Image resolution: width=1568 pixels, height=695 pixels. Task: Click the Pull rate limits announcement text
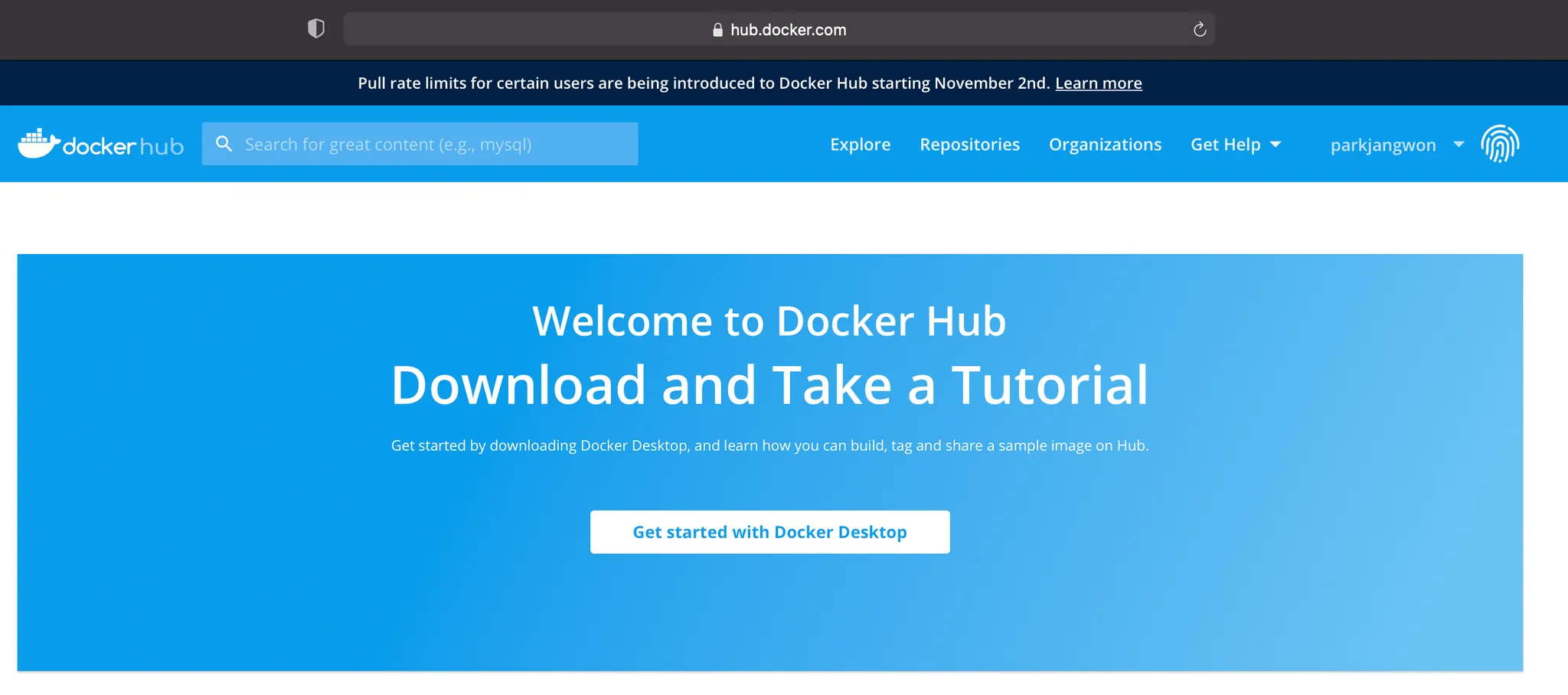[x=704, y=83]
